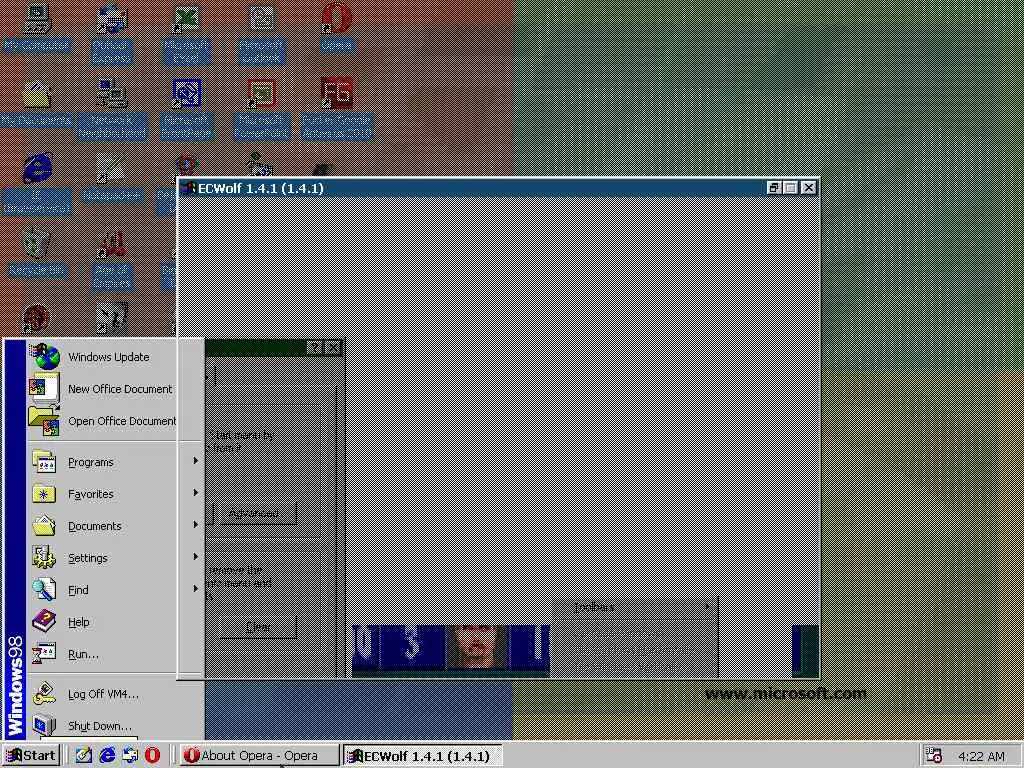Choose Log Off VM4... in Start menu
1024x768 pixels.
tap(116, 694)
